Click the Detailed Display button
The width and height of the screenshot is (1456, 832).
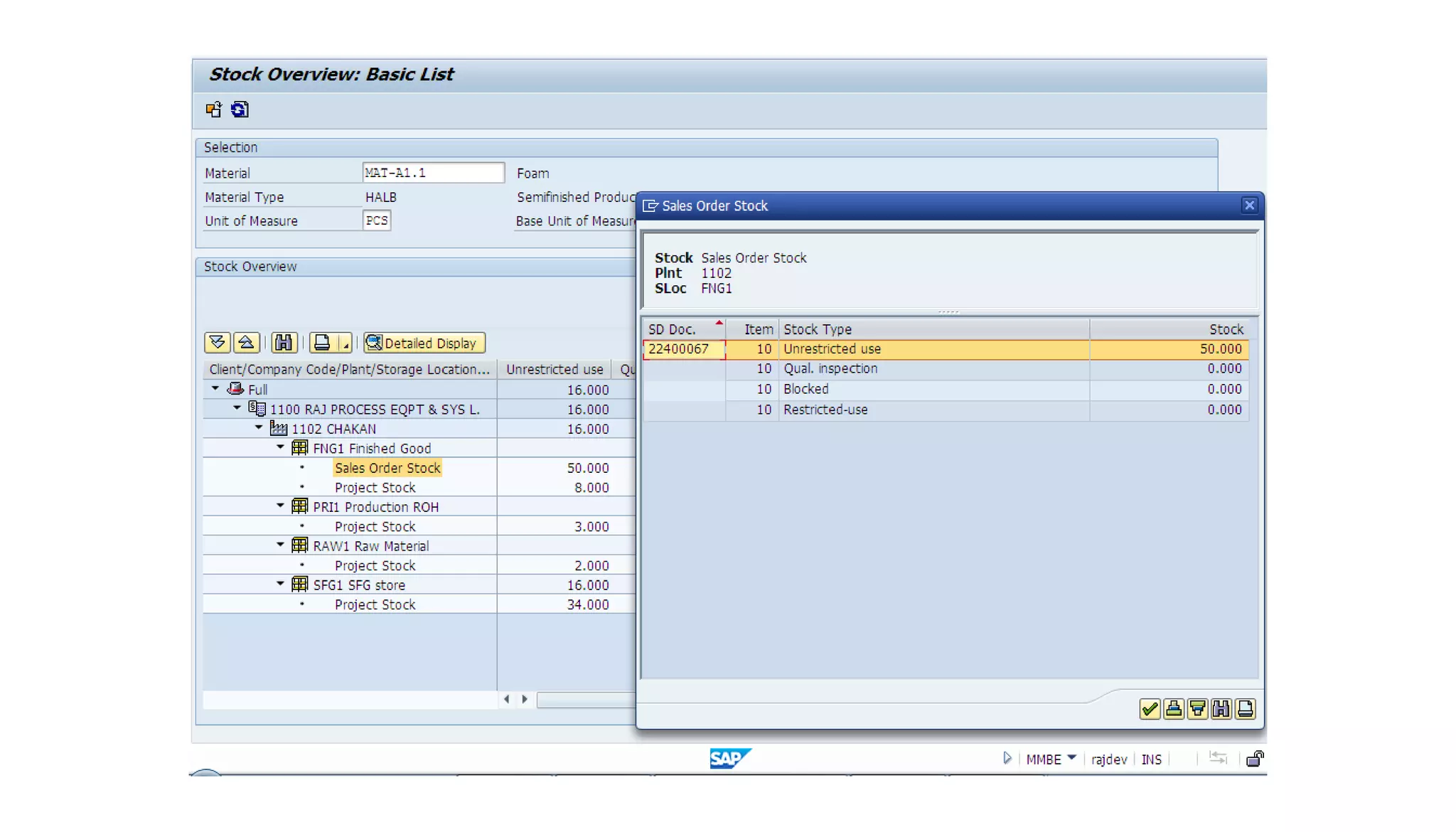(x=424, y=343)
